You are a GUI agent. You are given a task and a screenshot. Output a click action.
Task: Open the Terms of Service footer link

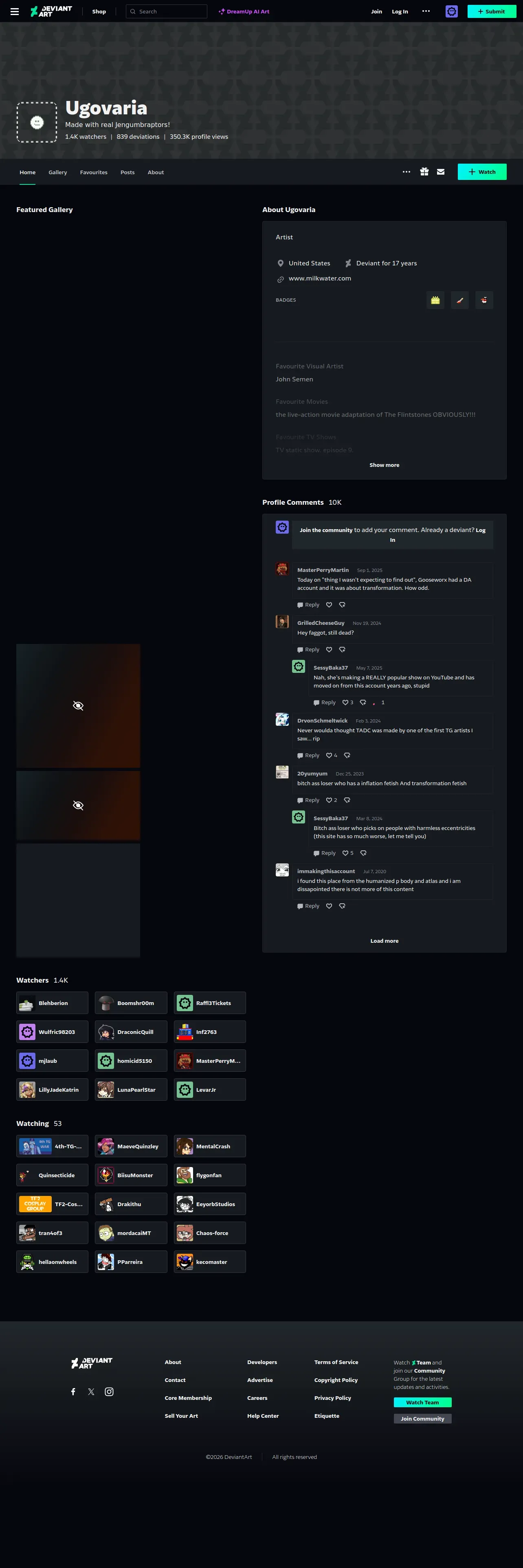(x=336, y=1362)
